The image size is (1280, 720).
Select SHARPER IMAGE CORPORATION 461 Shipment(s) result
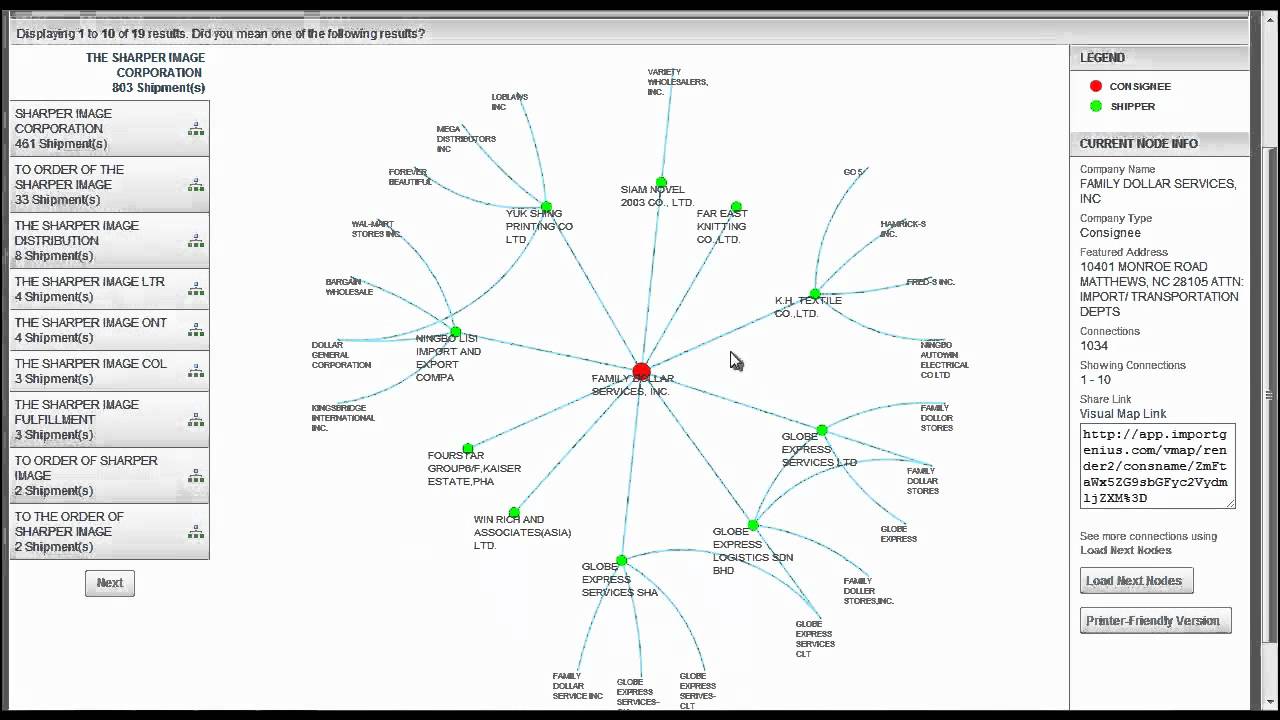pyautogui.click(x=110, y=129)
